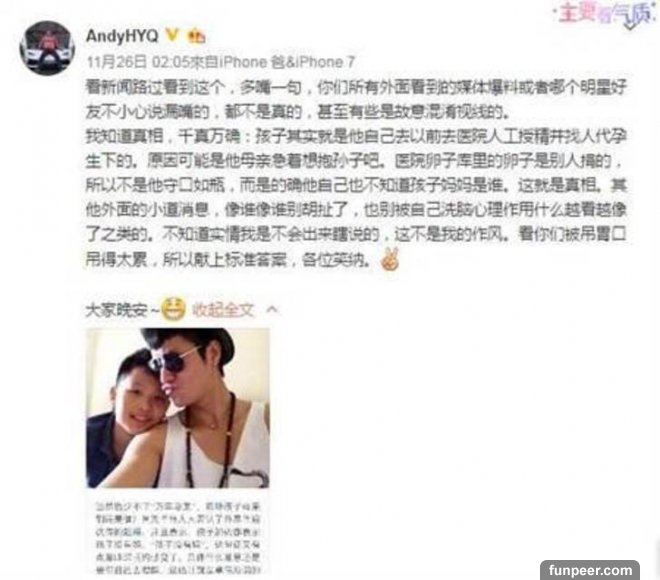Click the up chevron beside 收起全文

pos(272,310)
